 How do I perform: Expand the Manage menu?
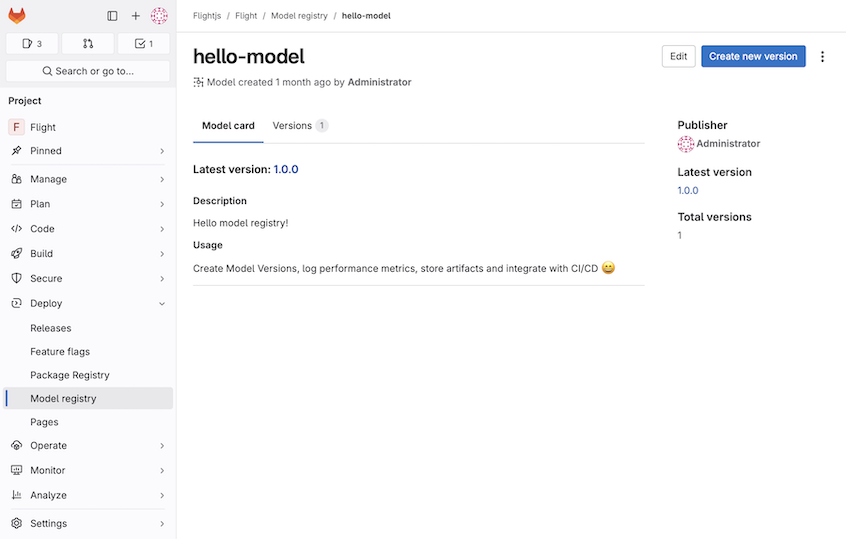(88, 179)
